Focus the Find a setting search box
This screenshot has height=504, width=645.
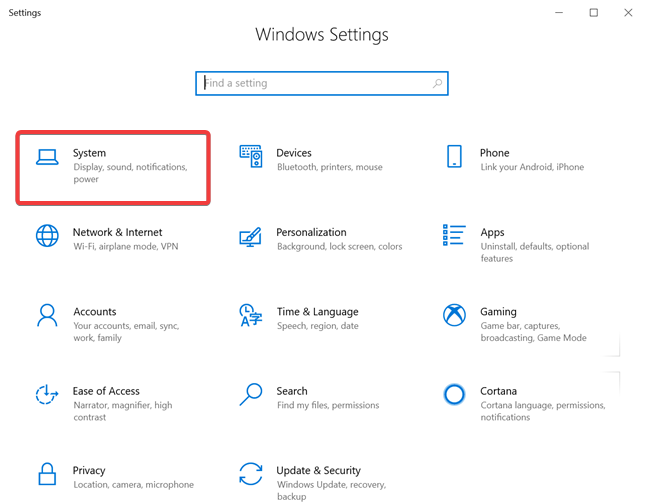[x=322, y=84]
